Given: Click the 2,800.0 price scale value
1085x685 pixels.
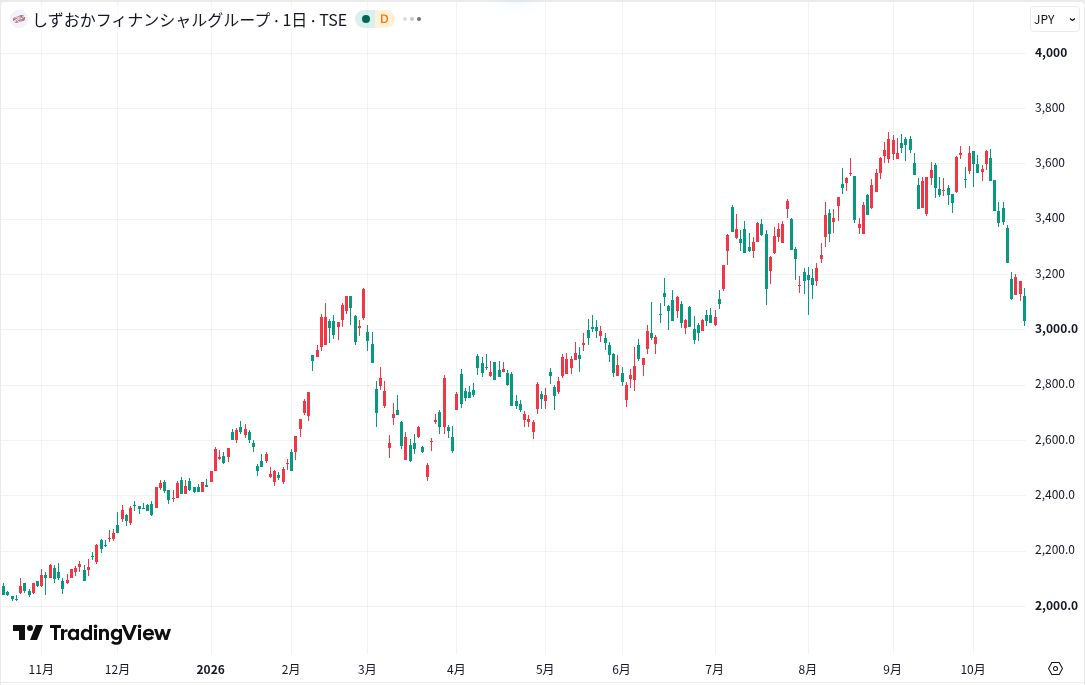Looking at the screenshot, I should (x=1055, y=384).
